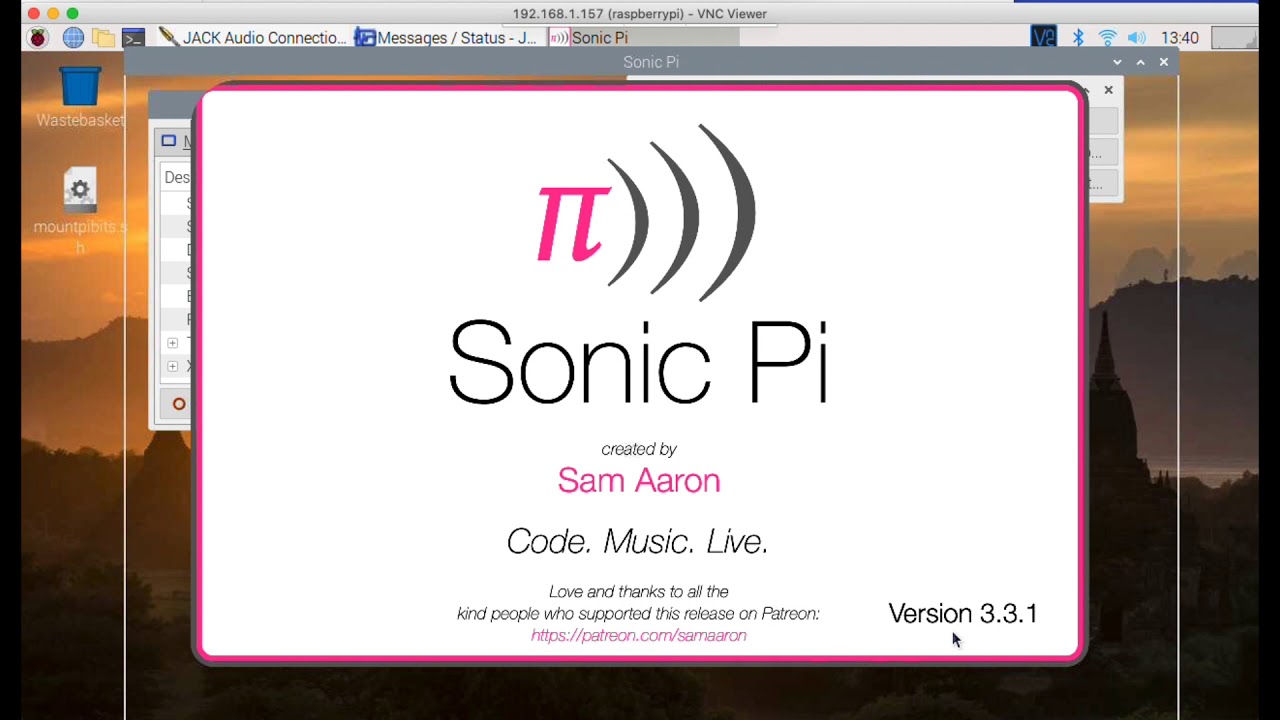Launch the web browser globe icon
The width and height of the screenshot is (1280, 720).
point(73,38)
